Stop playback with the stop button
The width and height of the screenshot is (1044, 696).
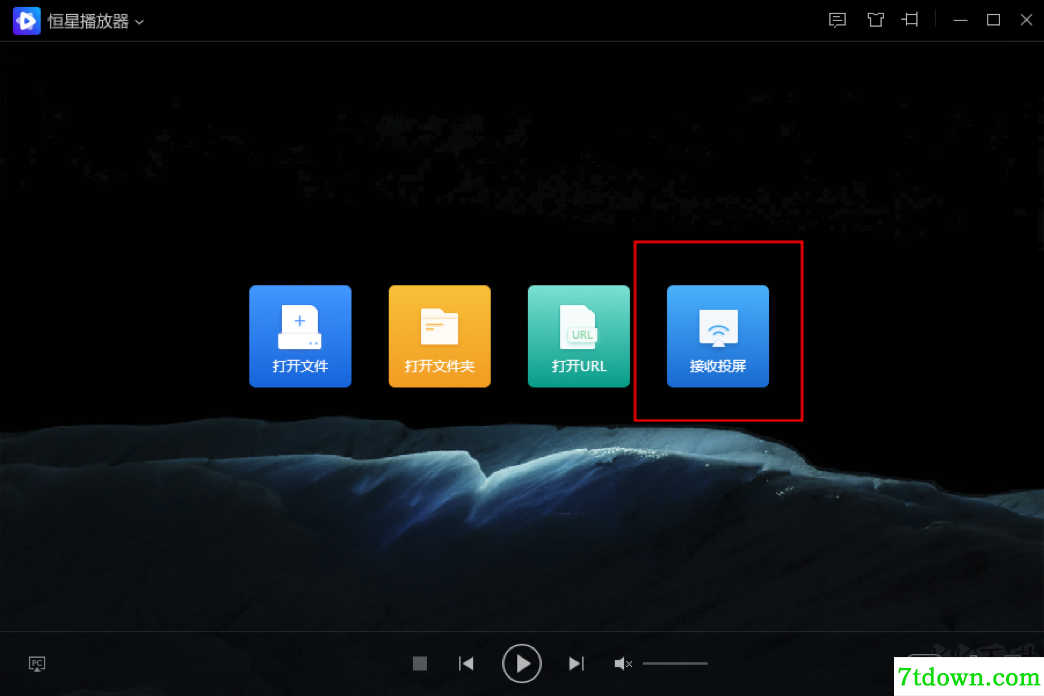(x=419, y=663)
